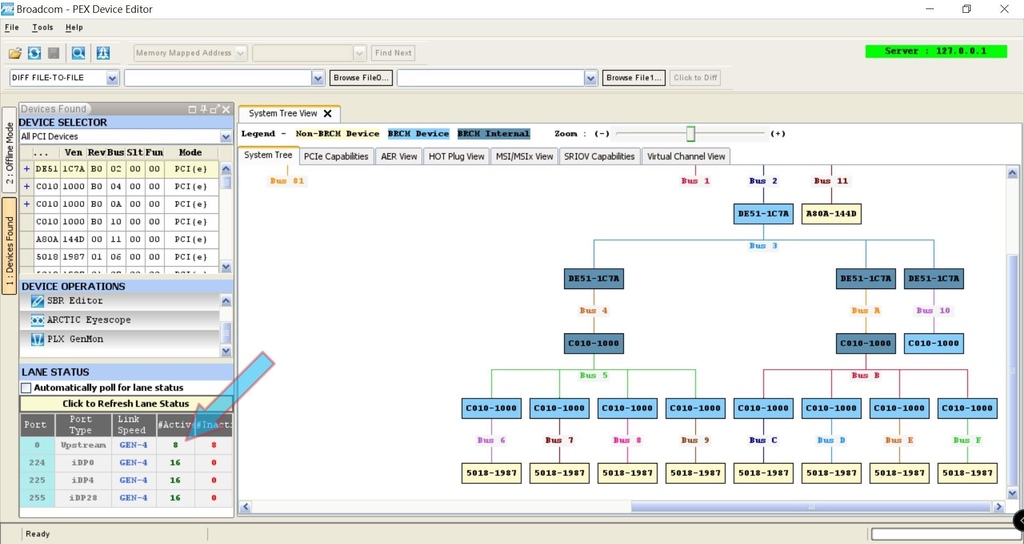Screen dimensions: 1024x544
Task: Switch to the AER View tab
Action: (x=399, y=157)
